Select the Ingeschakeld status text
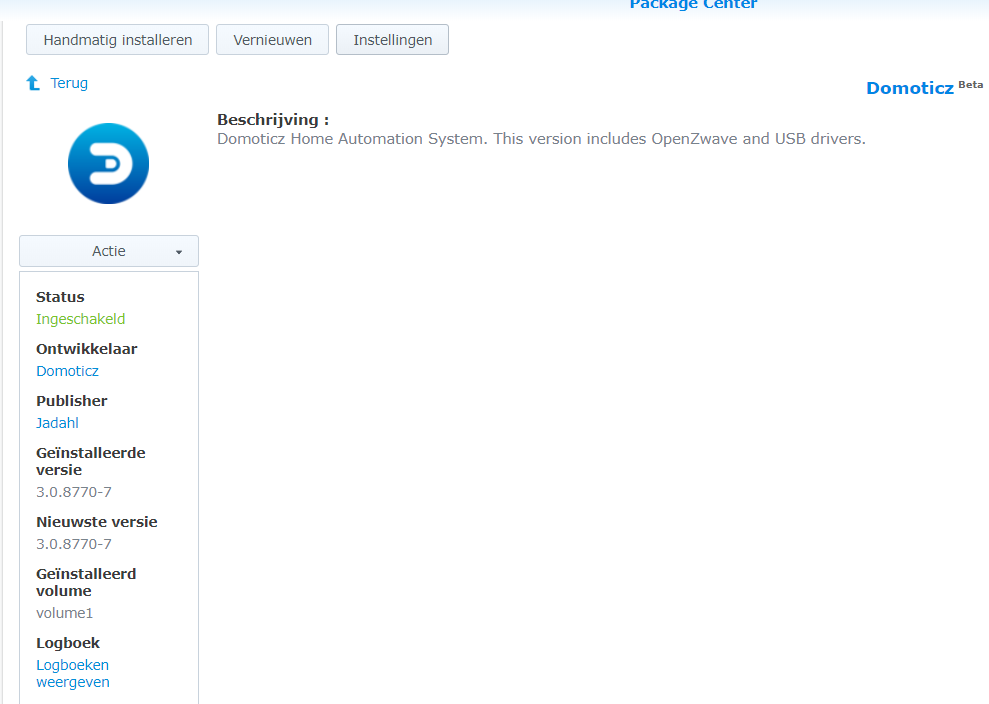The image size is (989, 704). [81, 319]
